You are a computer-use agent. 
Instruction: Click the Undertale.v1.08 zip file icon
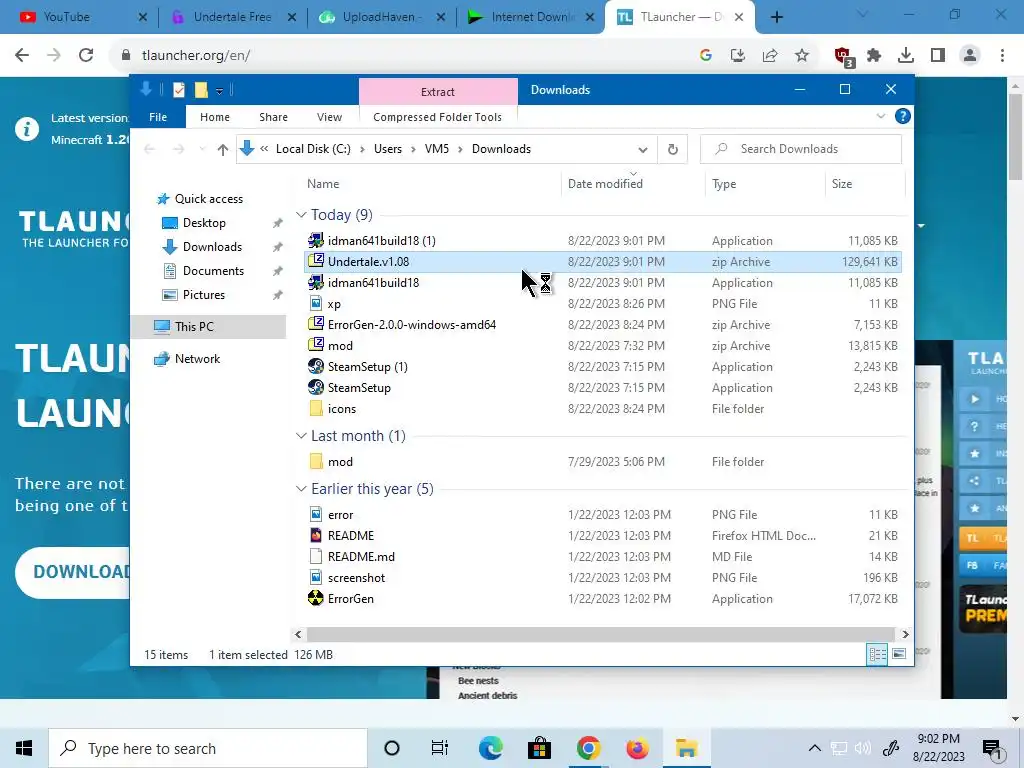(x=316, y=261)
